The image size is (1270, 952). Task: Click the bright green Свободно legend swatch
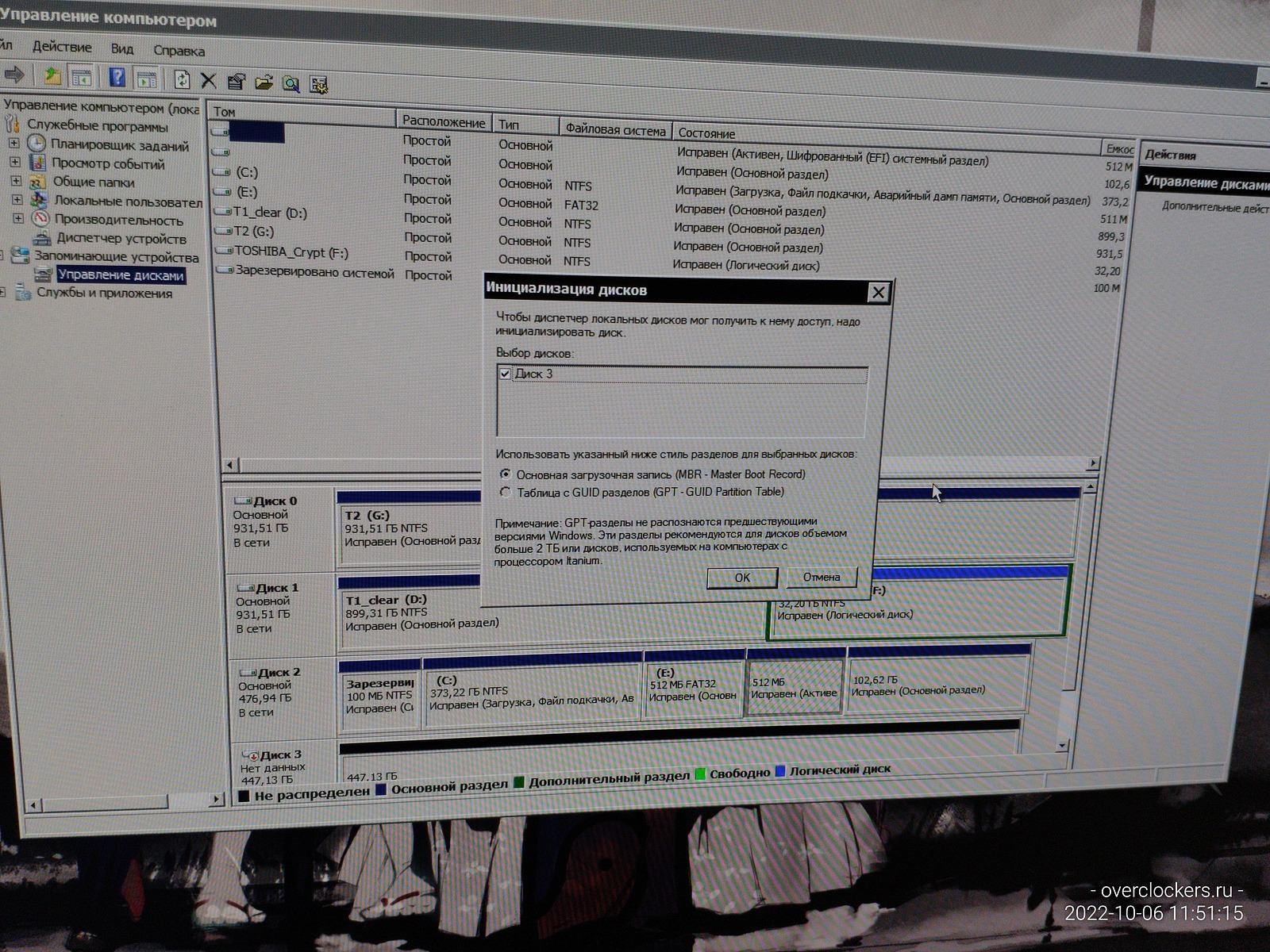coord(700,773)
